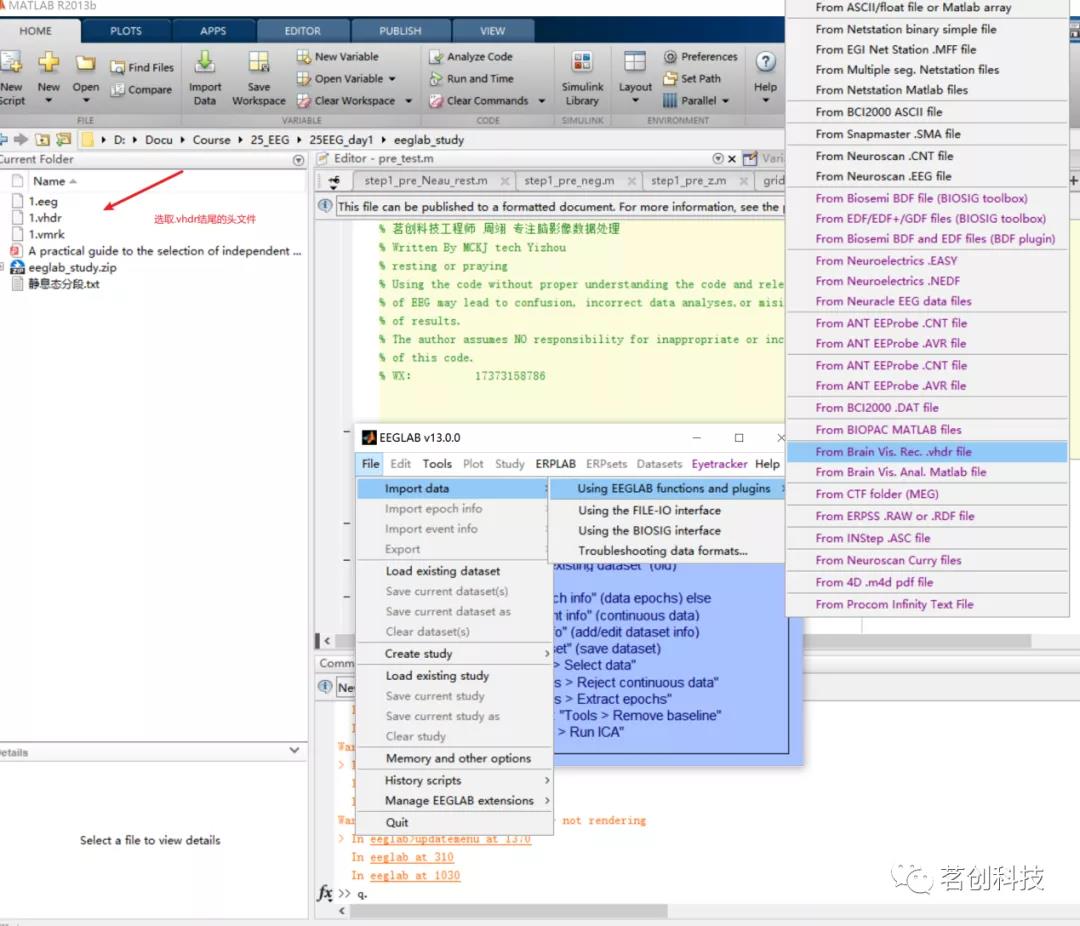1080x926 pixels.
Task: Switch to the PLOTS ribbon tab
Action: tap(126, 31)
